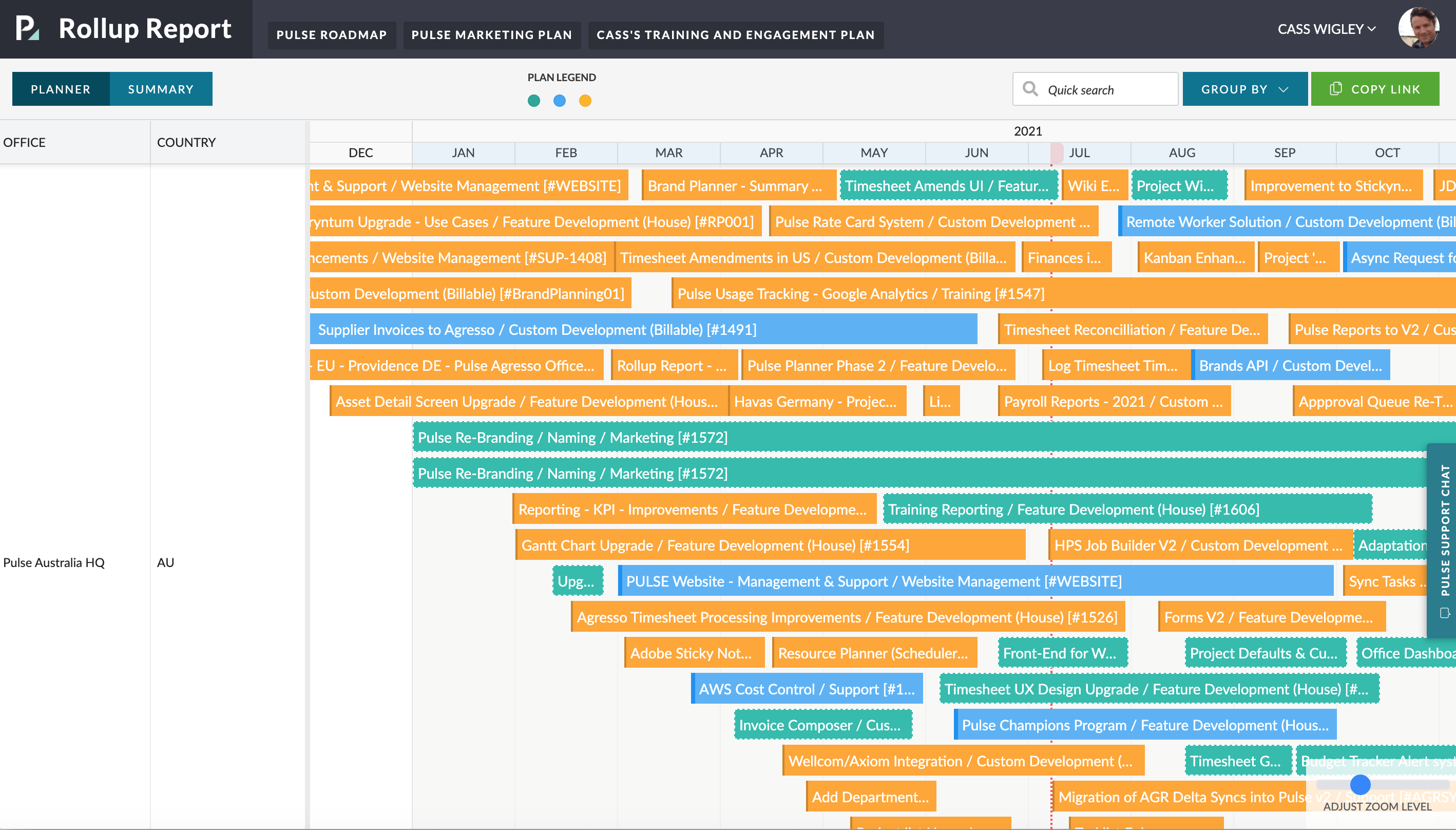Focus the Quick search field
1456x830 pixels.
coord(1095,89)
